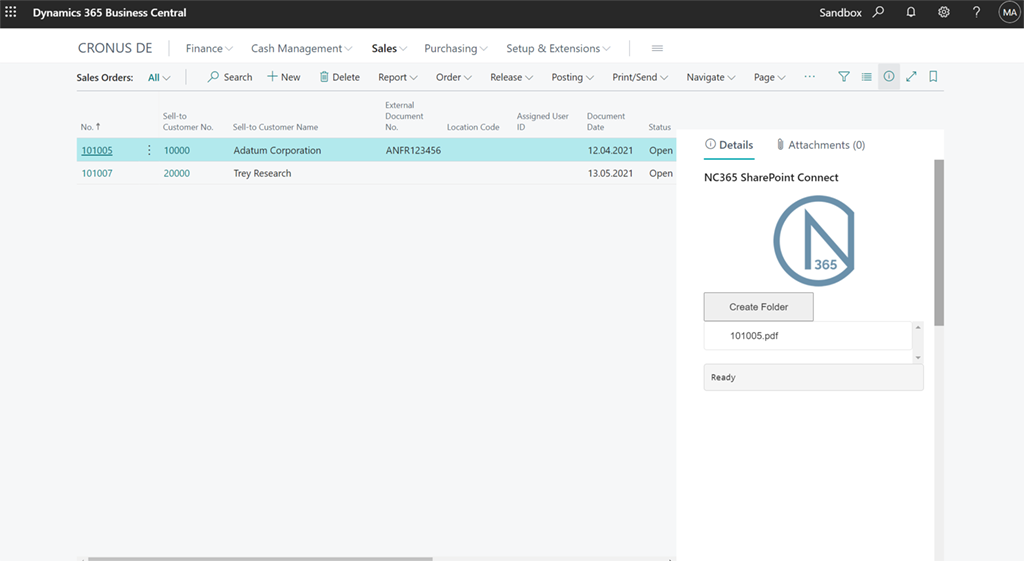
Task: Click the list layout view icon
Action: 867,77
